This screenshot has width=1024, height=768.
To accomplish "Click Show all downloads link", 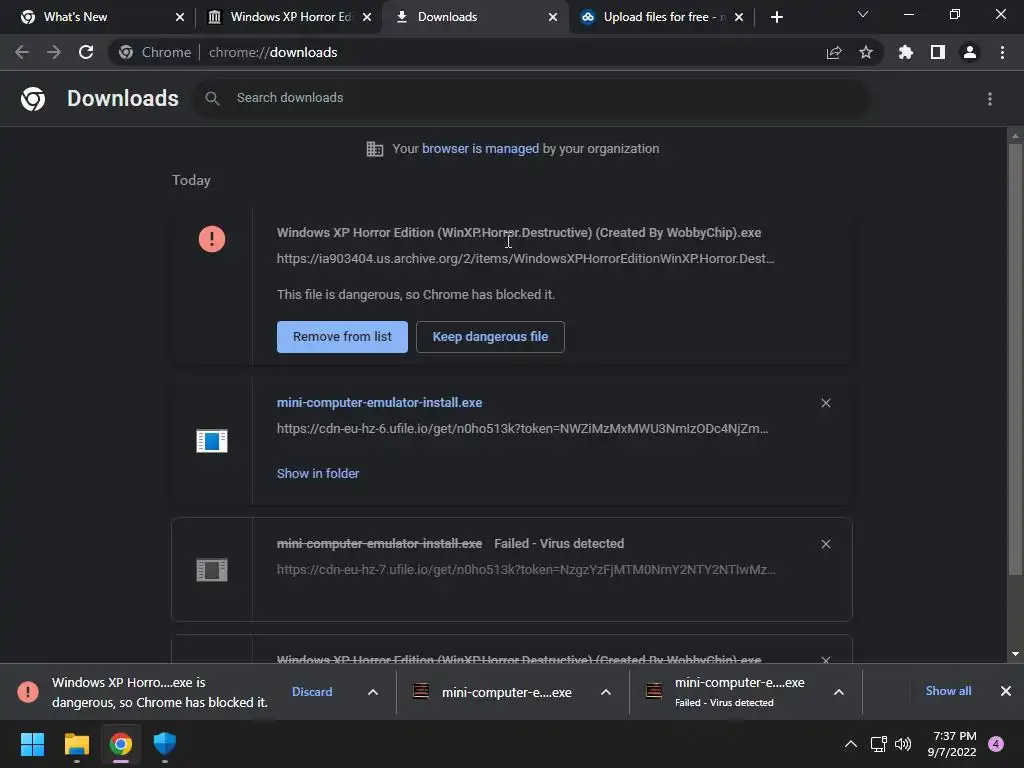I will (948, 691).
